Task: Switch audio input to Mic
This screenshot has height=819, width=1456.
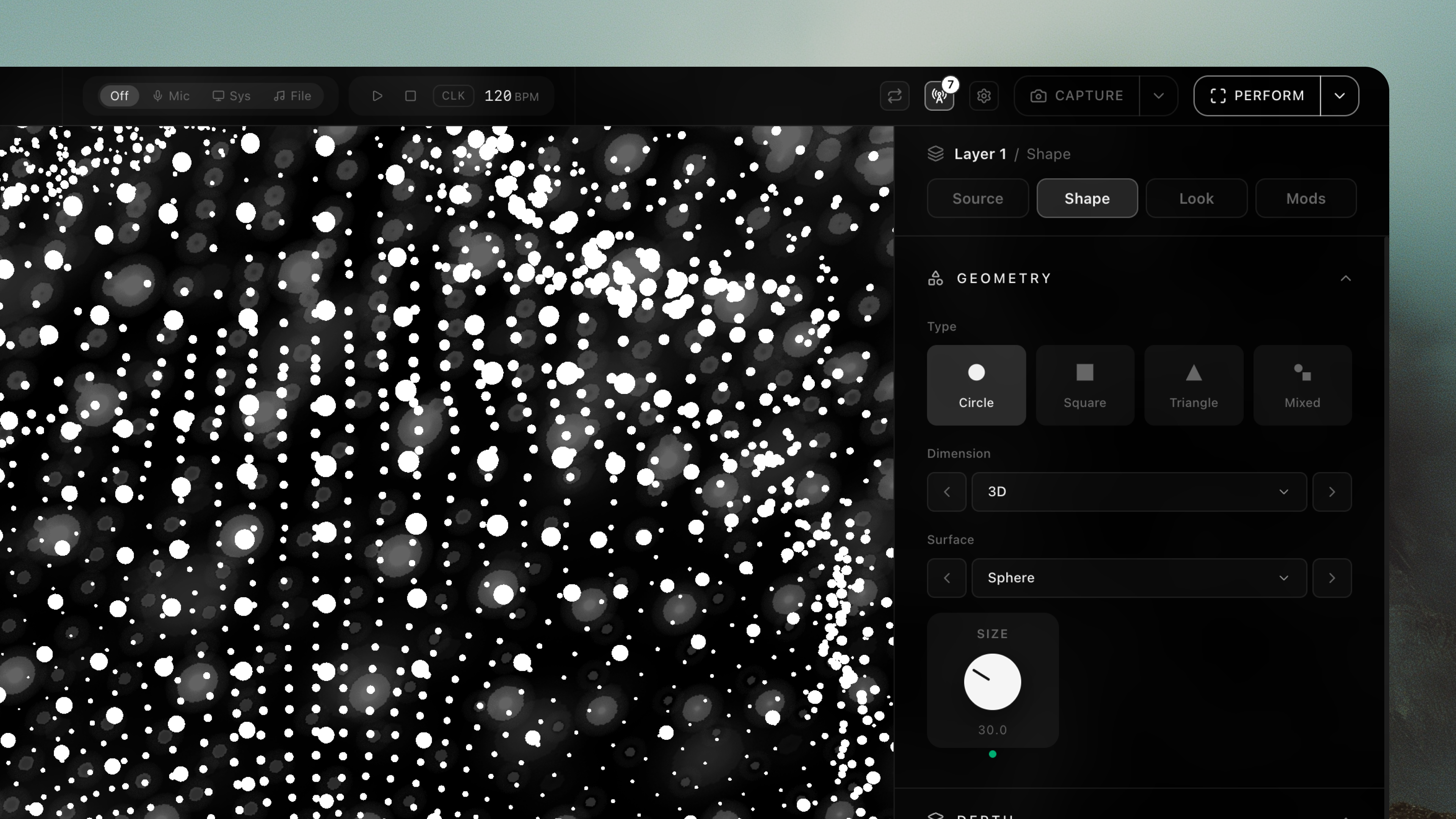Action: point(171,96)
